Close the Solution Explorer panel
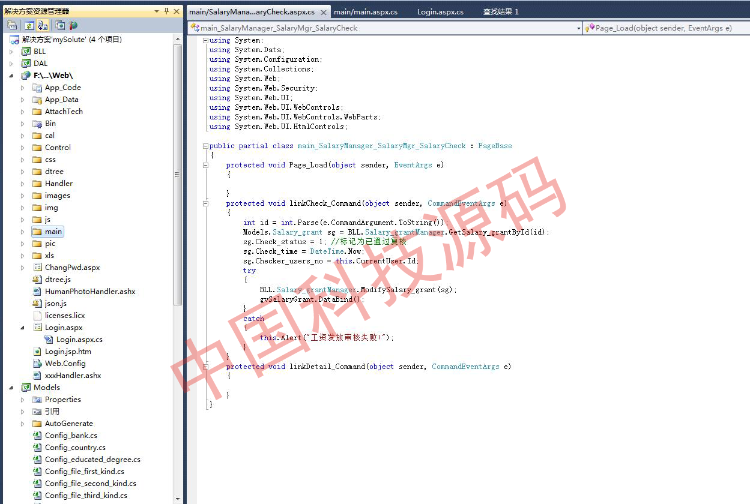 click(x=176, y=11)
